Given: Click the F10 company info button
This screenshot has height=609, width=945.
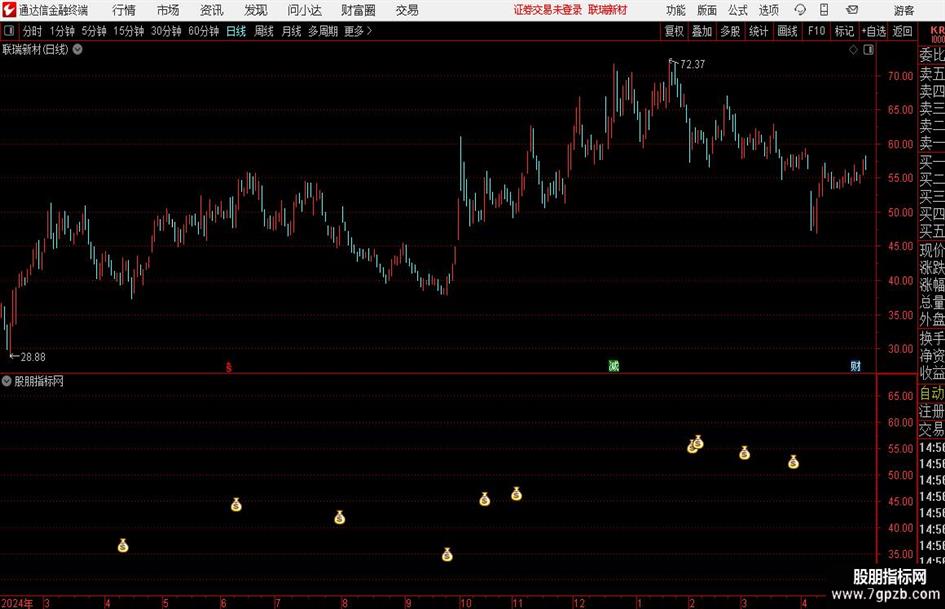Looking at the screenshot, I should pos(816,31).
